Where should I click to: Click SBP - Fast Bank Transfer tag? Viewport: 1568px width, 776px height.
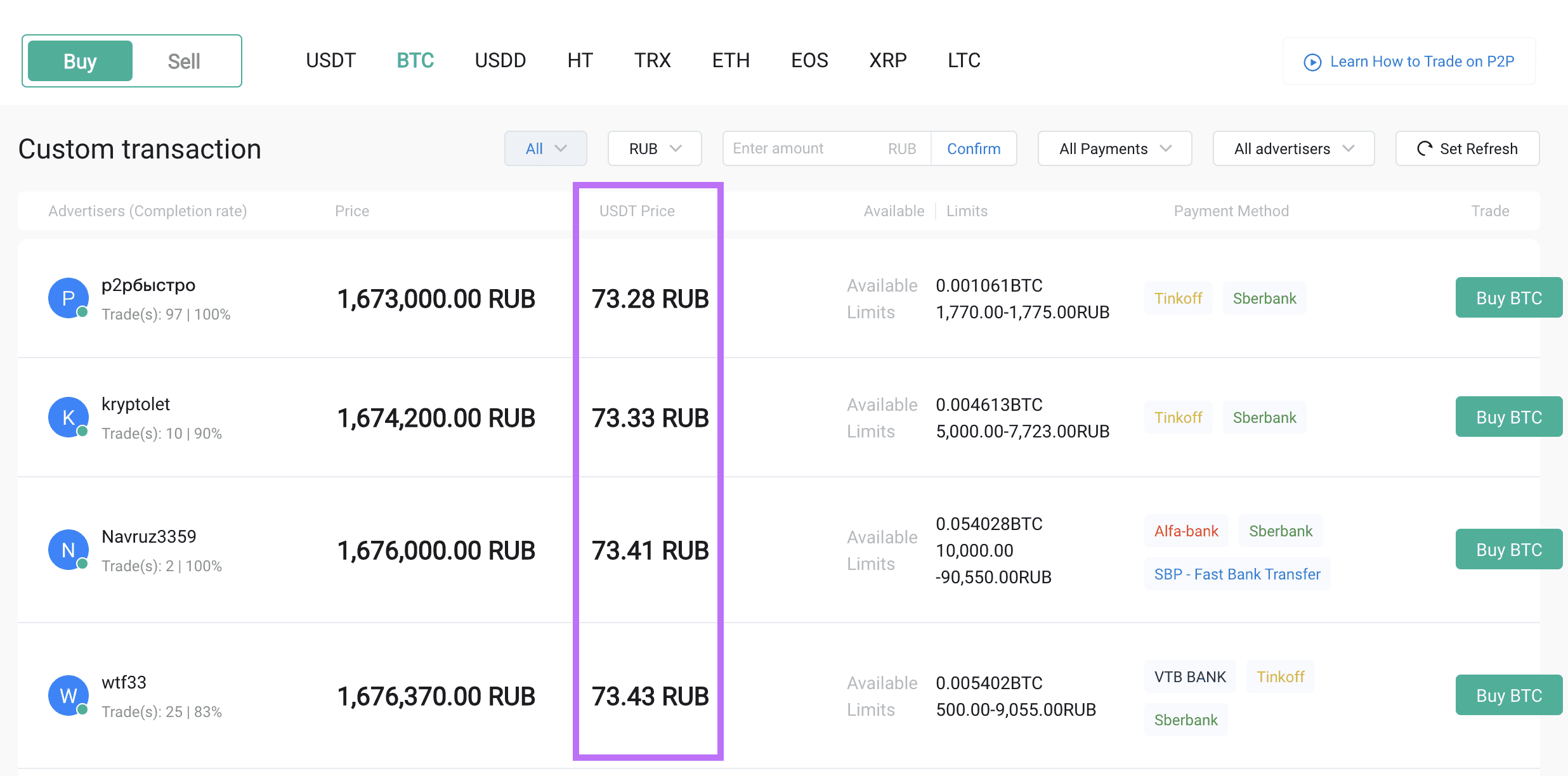(x=1238, y=574)
